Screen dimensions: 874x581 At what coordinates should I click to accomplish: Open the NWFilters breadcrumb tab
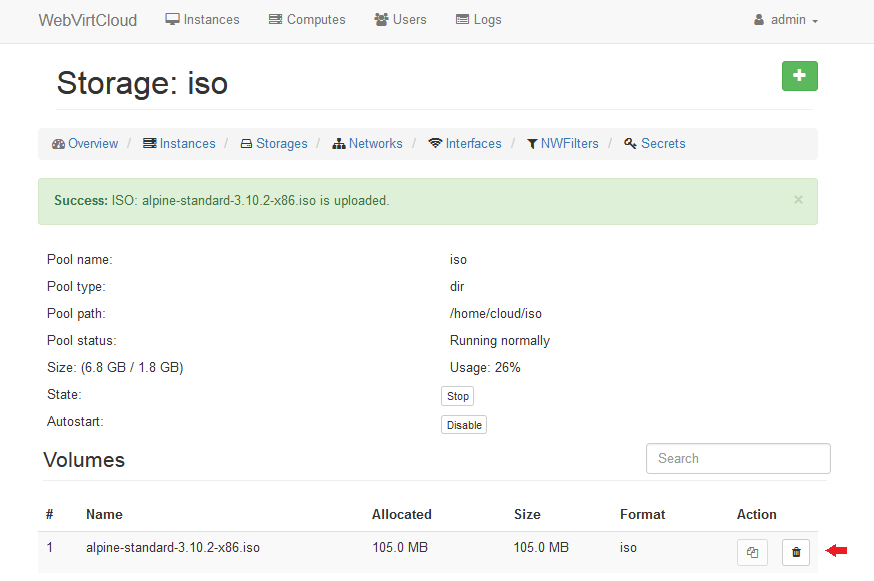pyautogui.click(x=562, y=144)
